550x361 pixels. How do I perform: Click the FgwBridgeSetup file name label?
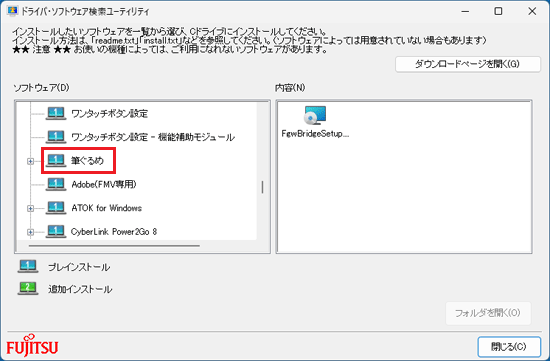point(315,134)
